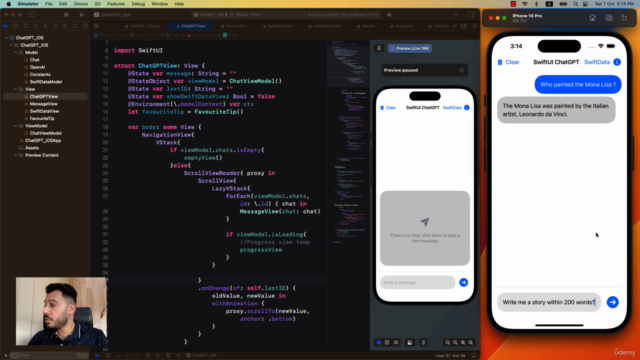
Task: Toggle the Xcode inspector panel button
Action: (471, 15)
